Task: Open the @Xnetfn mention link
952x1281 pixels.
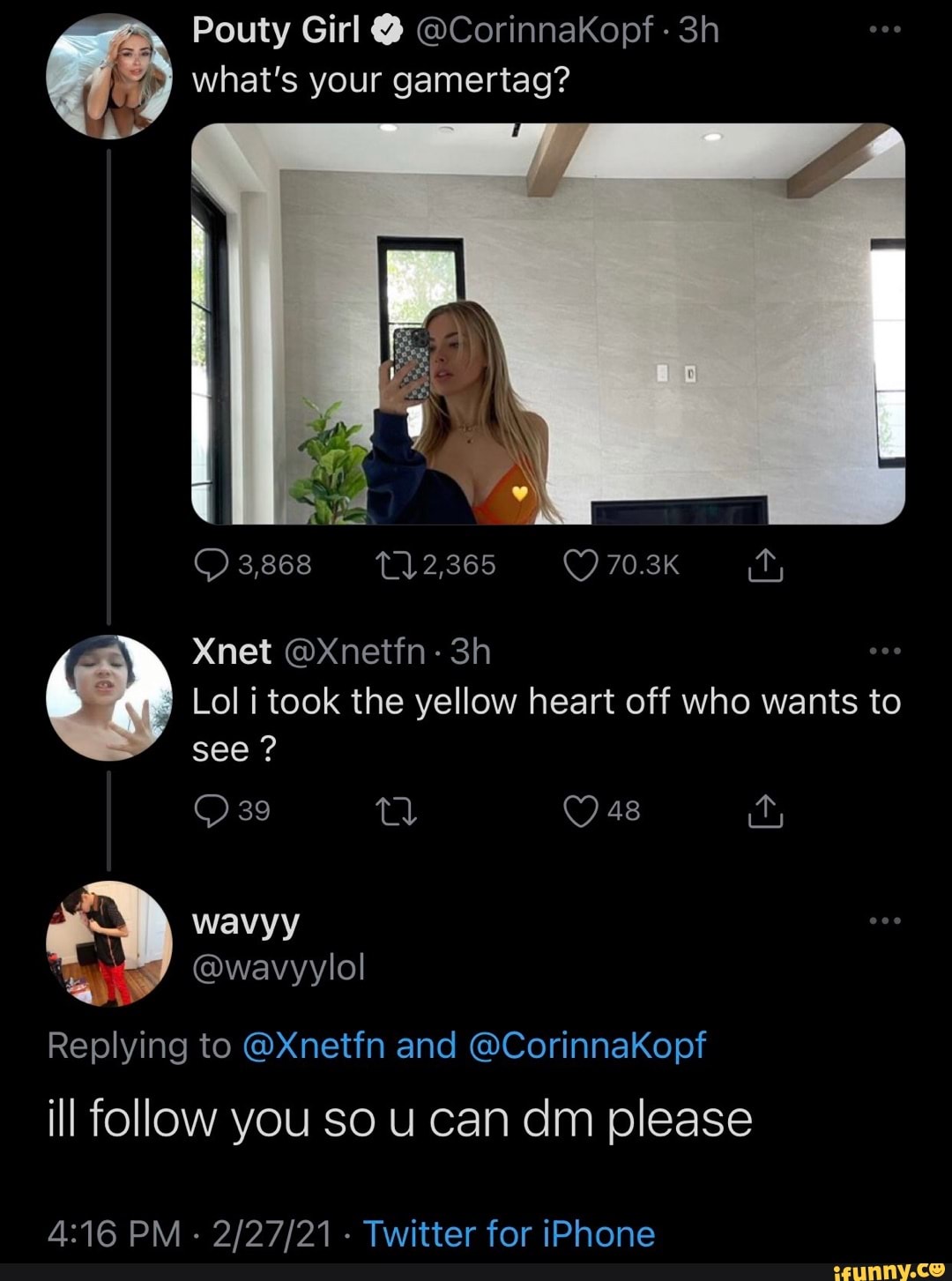Action: click(312, 1046)
